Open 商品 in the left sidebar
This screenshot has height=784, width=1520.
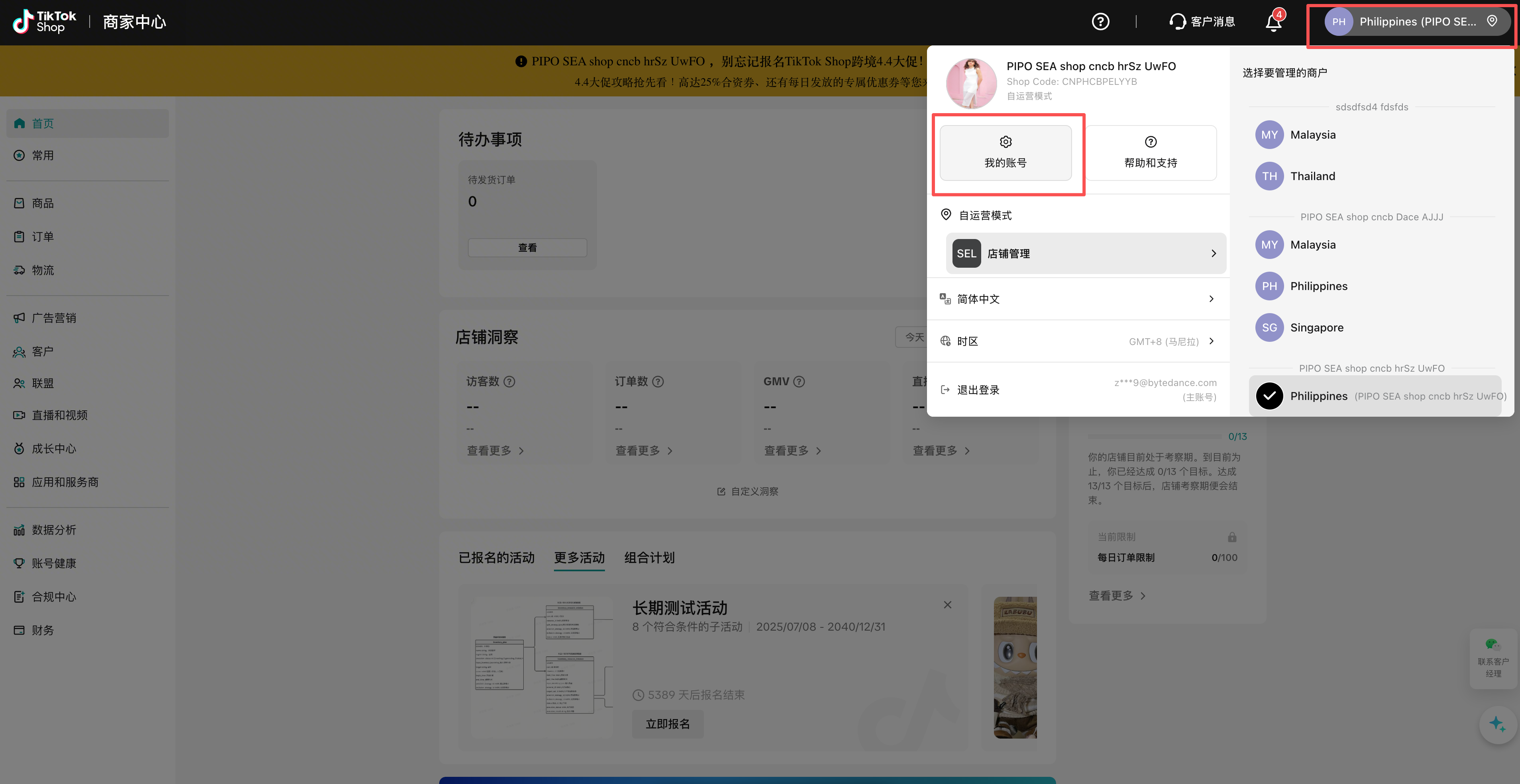point(43,204)
